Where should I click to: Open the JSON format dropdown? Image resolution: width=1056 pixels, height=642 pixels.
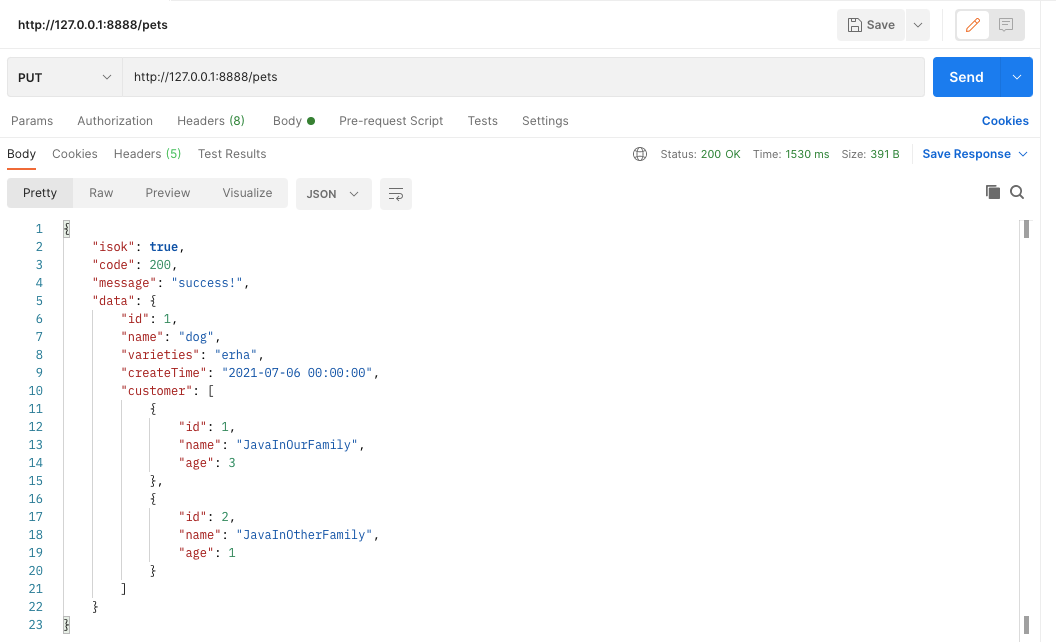tap(333, 194)
